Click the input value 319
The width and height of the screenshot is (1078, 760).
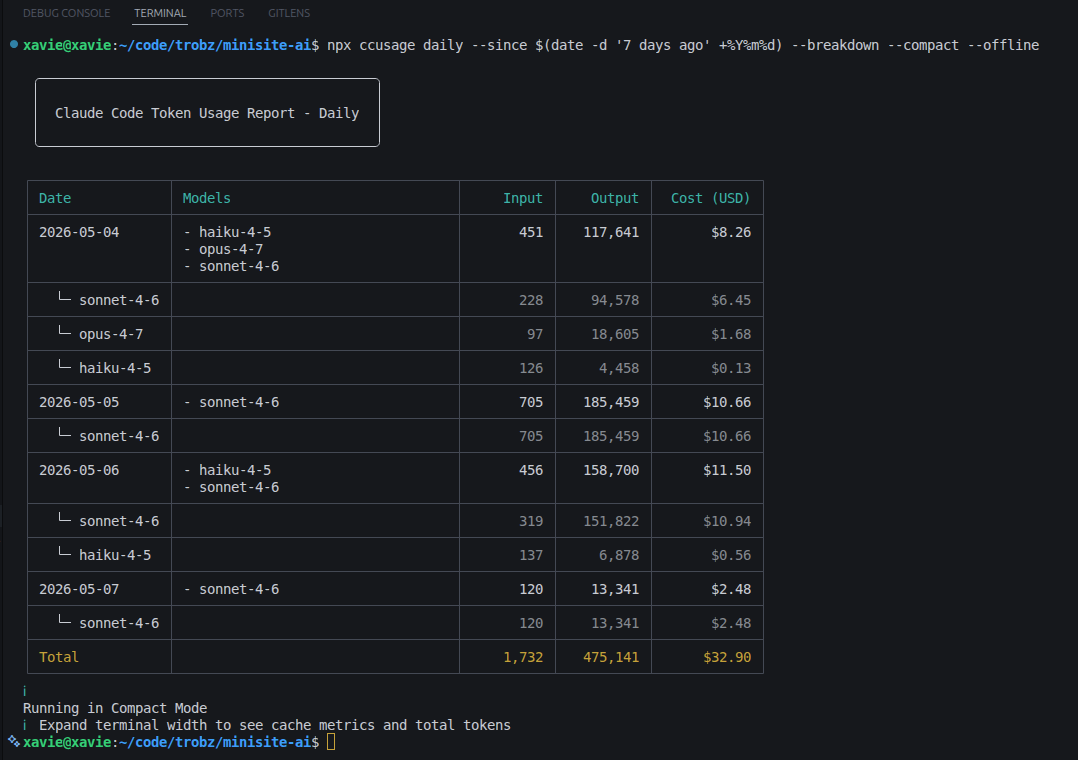click(531, 521)
